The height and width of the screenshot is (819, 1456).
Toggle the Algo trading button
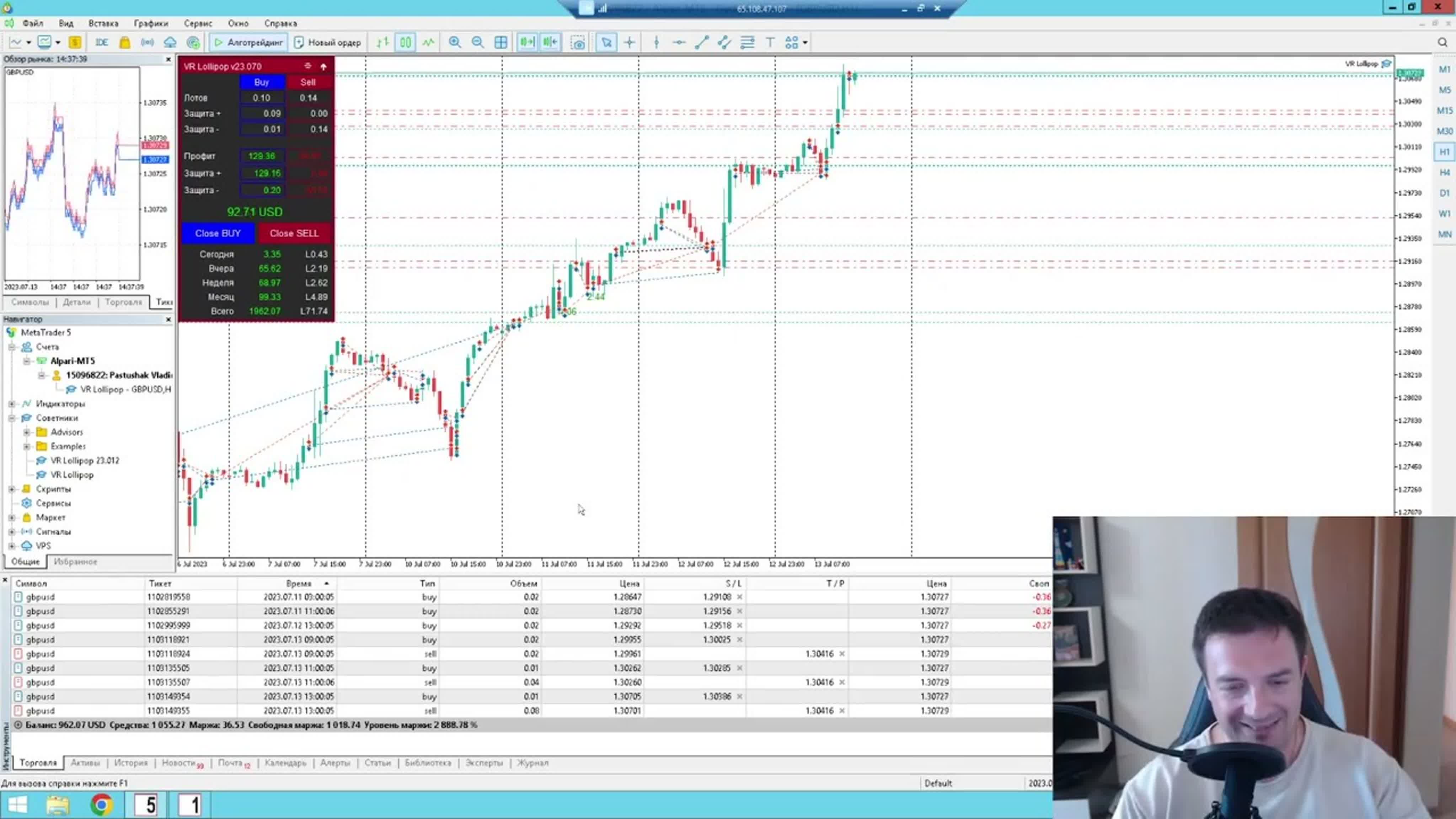(249, 42)
